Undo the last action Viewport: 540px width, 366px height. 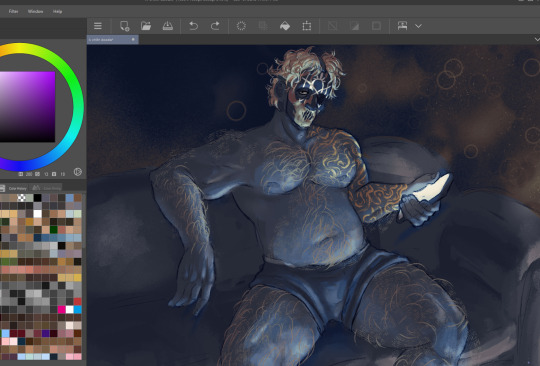coord(193,26)
